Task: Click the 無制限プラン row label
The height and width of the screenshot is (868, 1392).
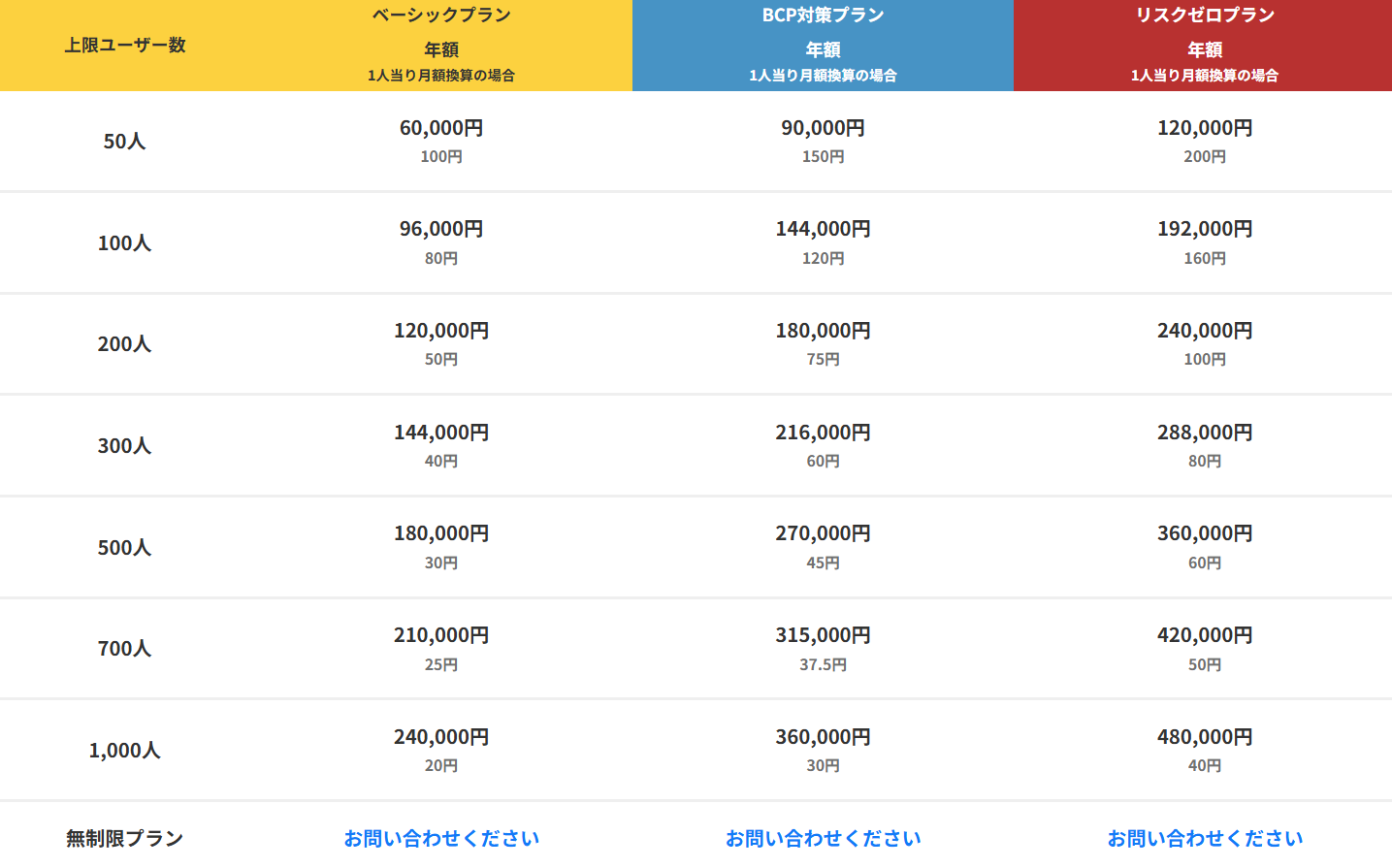Action: (125, 838)
